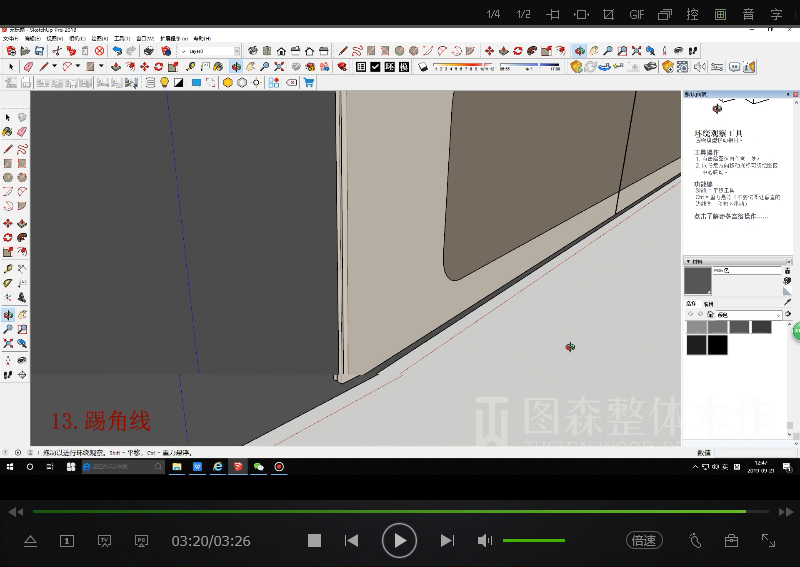The height and width of the screenshot is (567, 800).
Task: Click the Undo arrow icon
Action: (x=117, y=51)
